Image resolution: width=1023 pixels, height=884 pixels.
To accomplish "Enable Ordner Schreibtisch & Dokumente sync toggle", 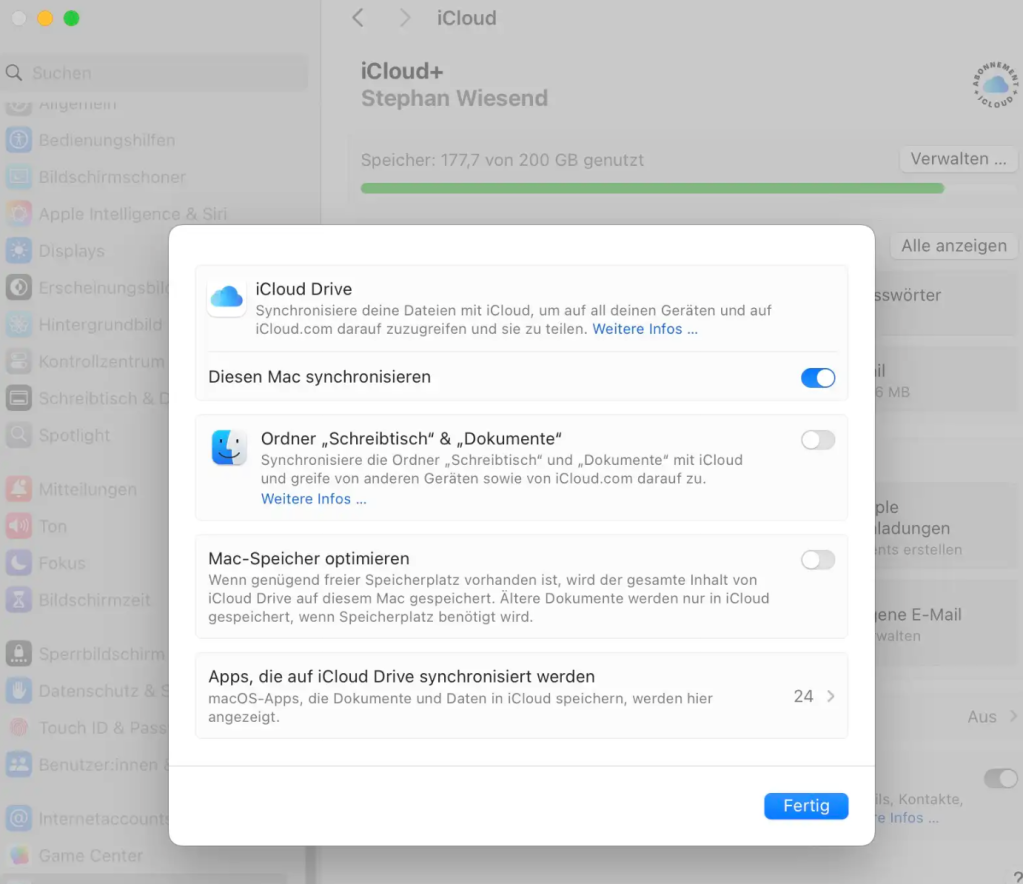I will click(817, 440).
